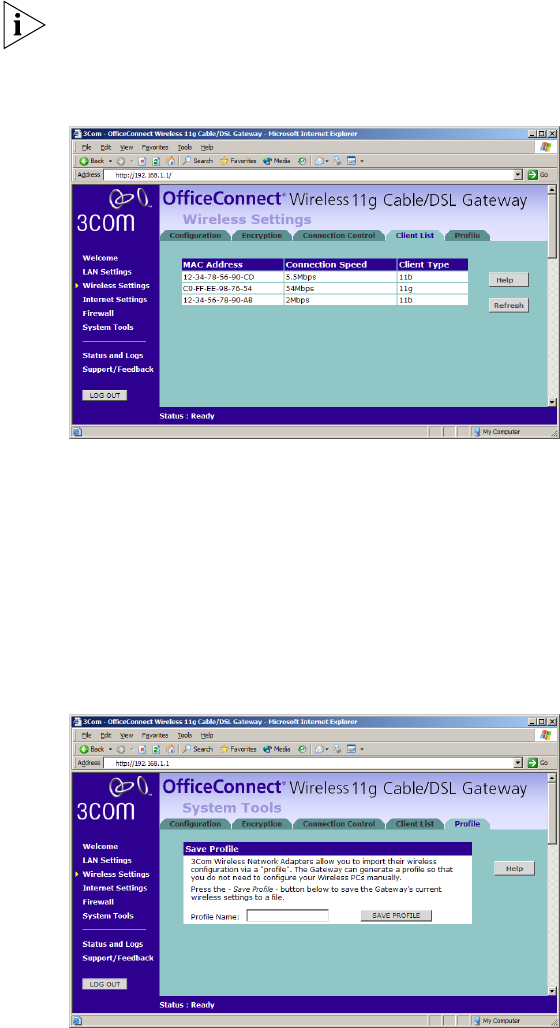Click History icon in the upper browser toolbar
This screenshot has width=560, height=1028.
pyautogui.click(x=302, y=161)
